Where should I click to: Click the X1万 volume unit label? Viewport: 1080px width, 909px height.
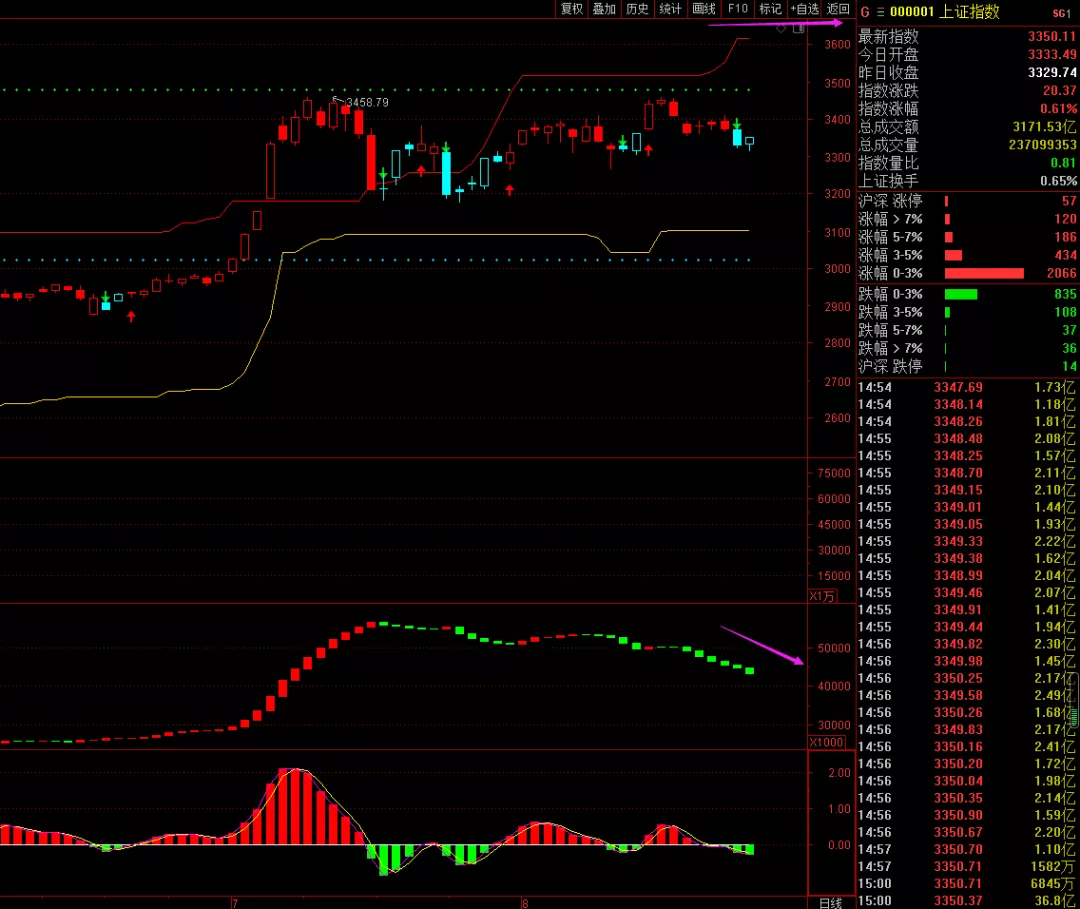tap(823, 596)
